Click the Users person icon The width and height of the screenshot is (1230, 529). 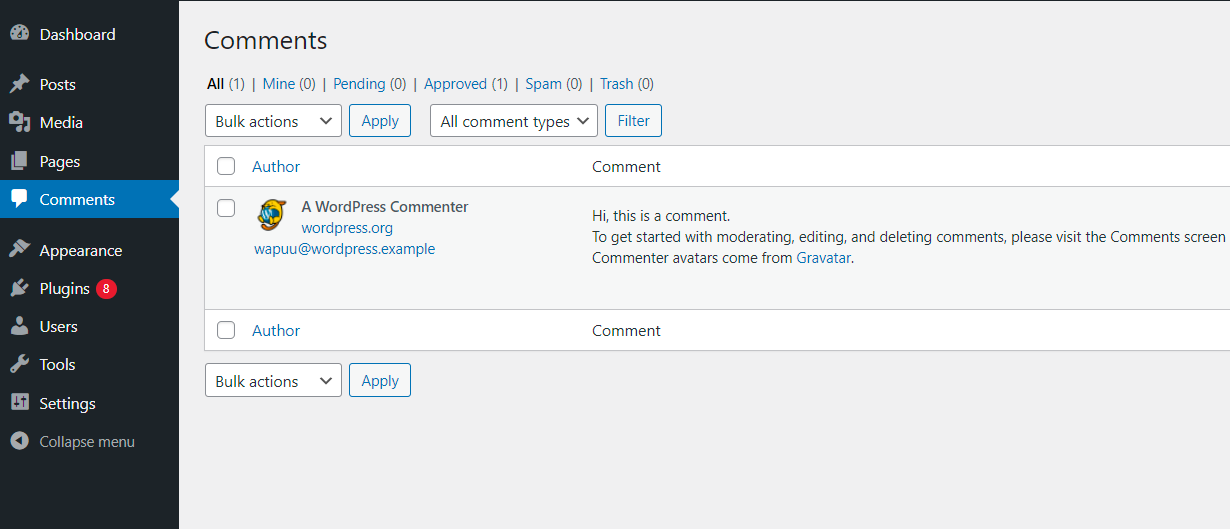(x=19, y=326)
